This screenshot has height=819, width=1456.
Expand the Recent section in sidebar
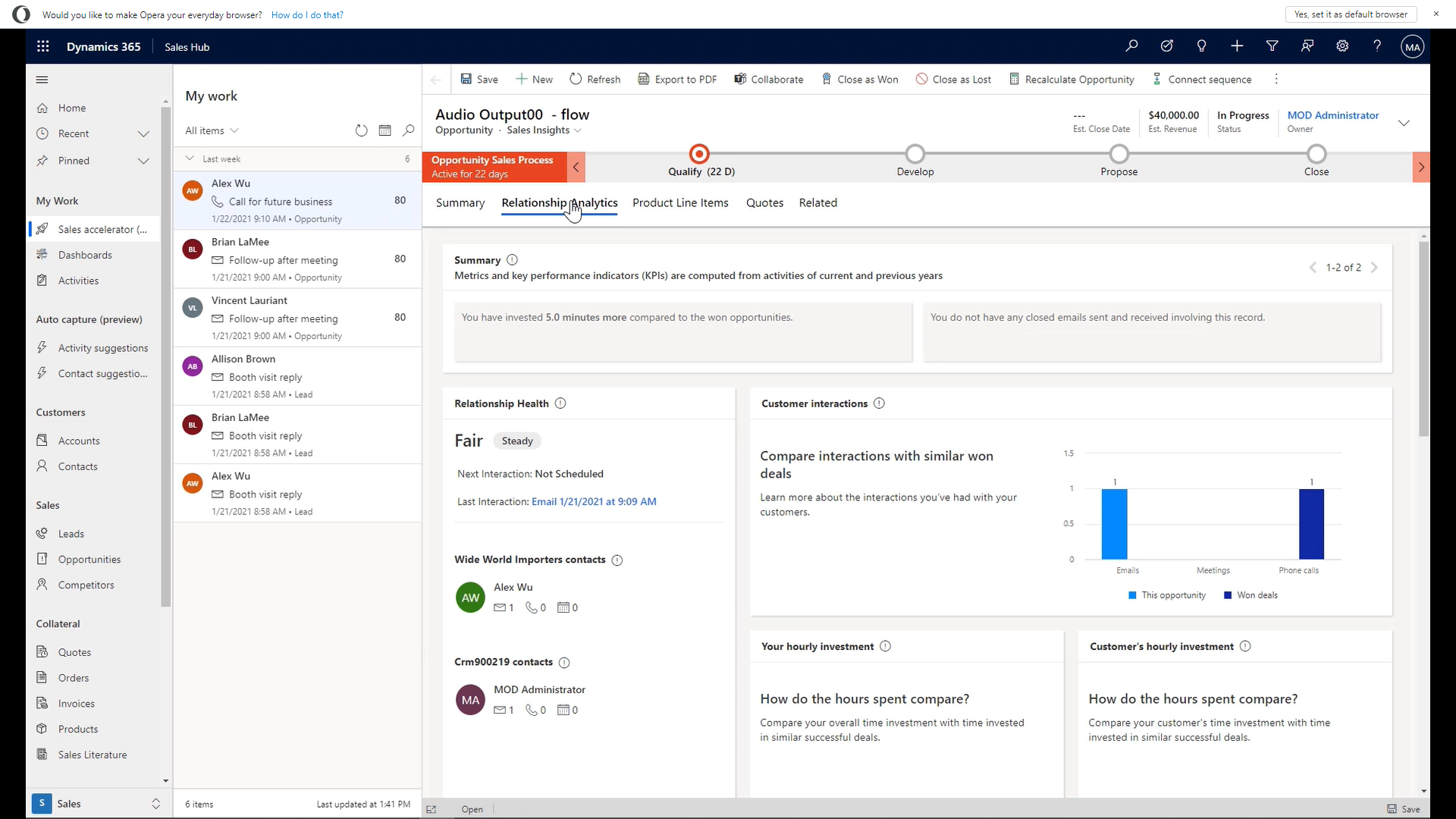click(143, 134)
